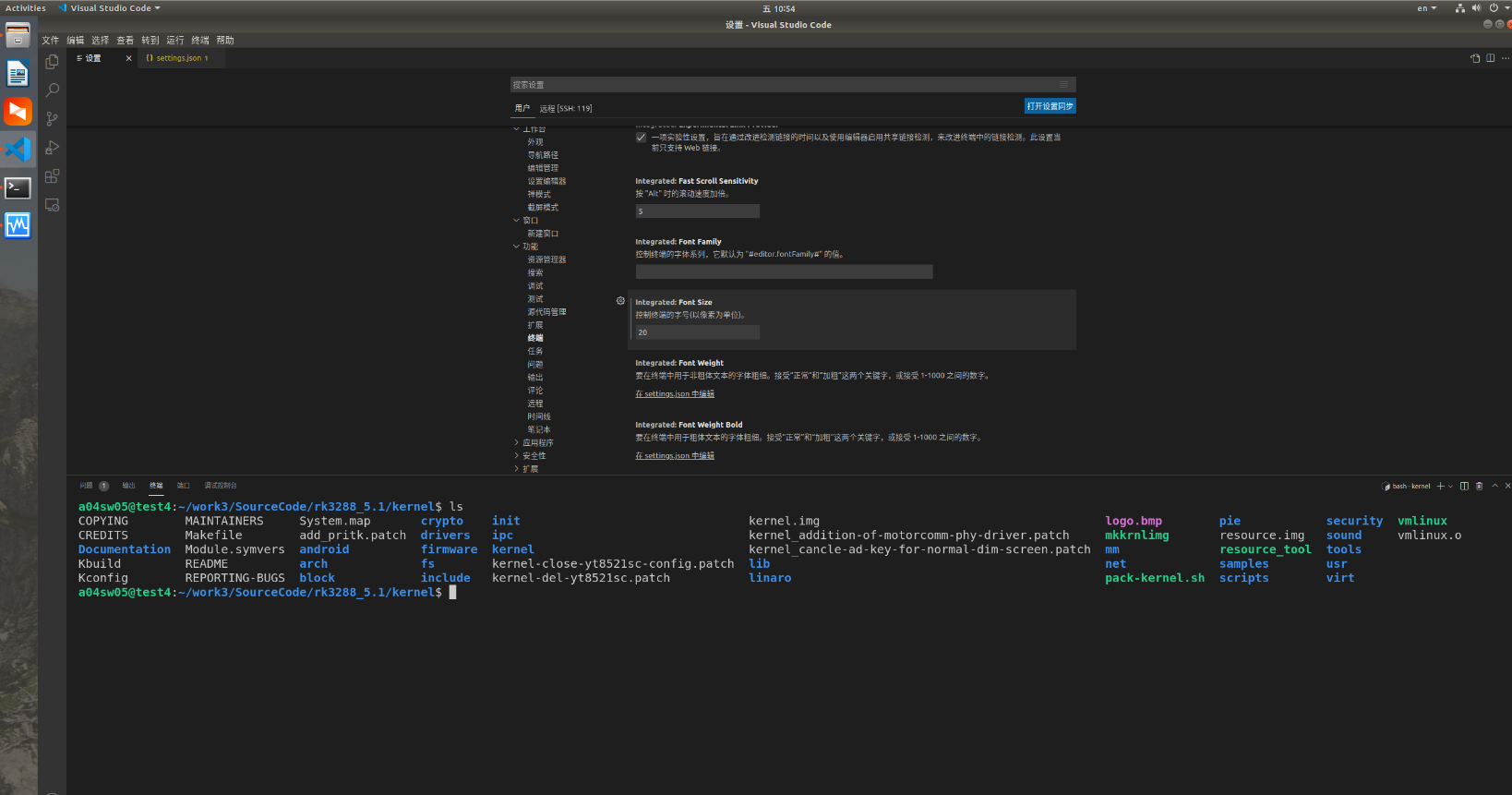Open the Source Control view
The height and width of the screenshot is (795, 1512).
[x=53, y=119]
